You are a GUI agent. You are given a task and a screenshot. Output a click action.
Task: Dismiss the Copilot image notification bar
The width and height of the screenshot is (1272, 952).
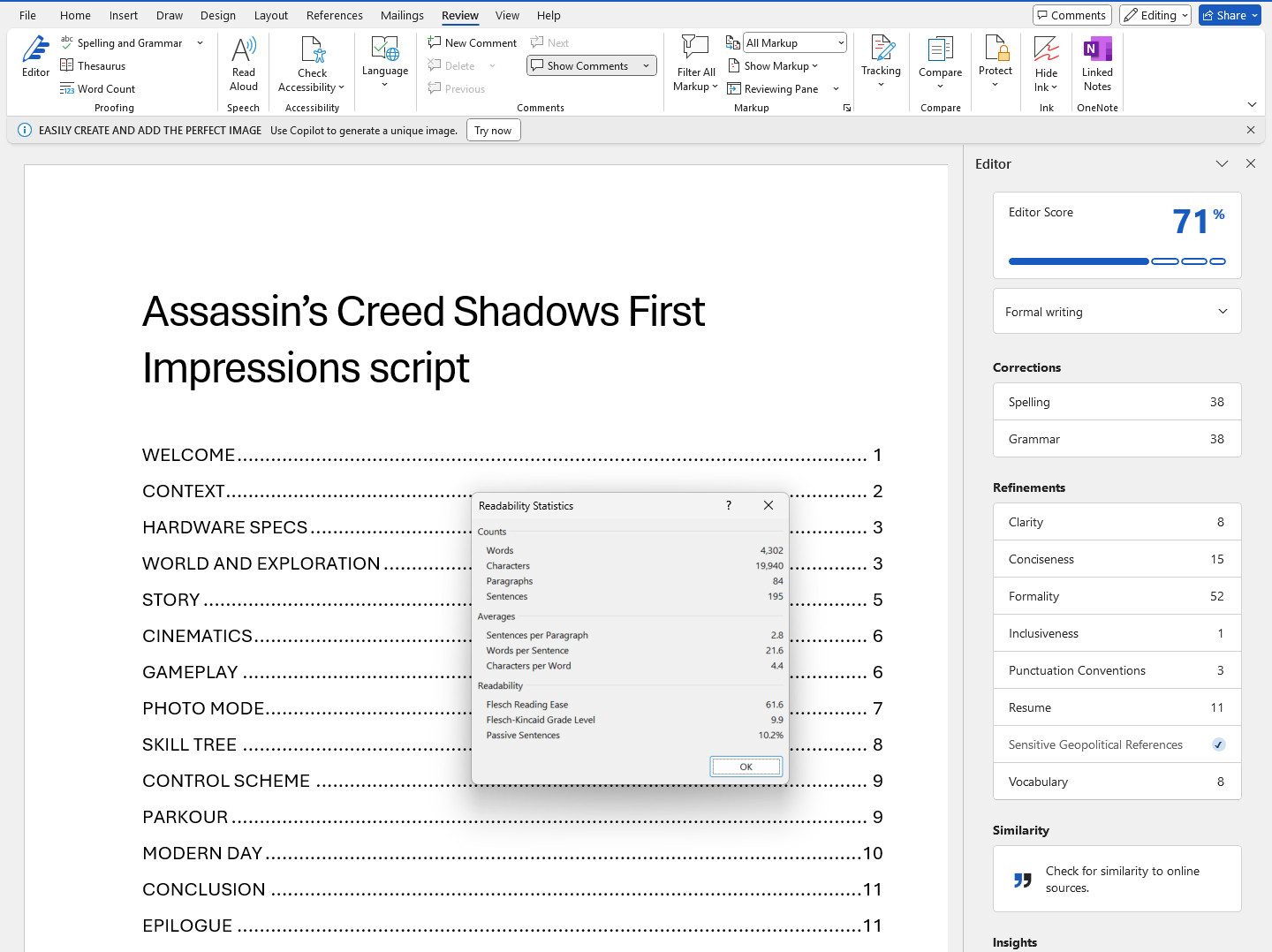[1251, 130]
